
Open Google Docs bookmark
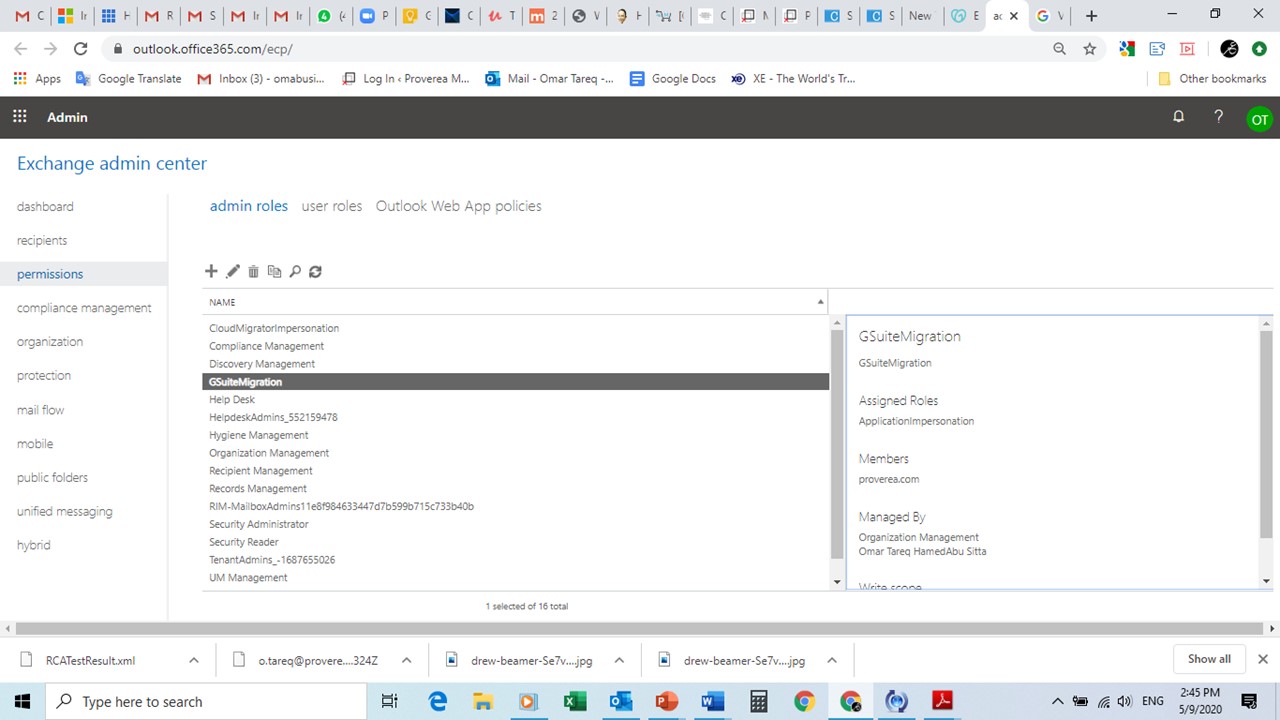click(x=673, y=78)
